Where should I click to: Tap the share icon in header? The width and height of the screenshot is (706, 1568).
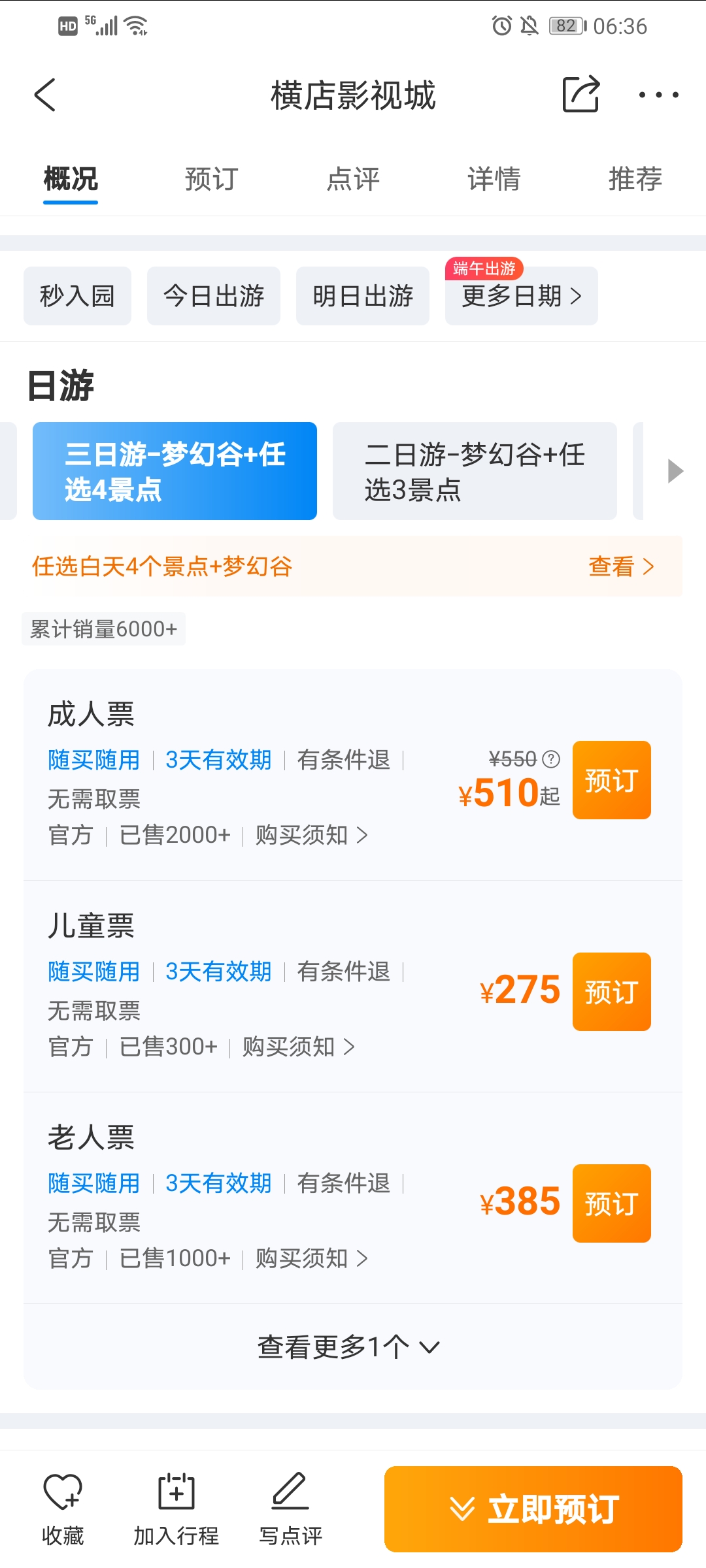580,95
